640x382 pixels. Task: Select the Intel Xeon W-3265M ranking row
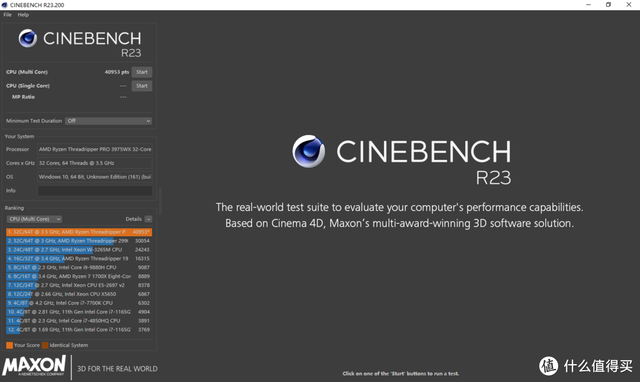point(79,250)
